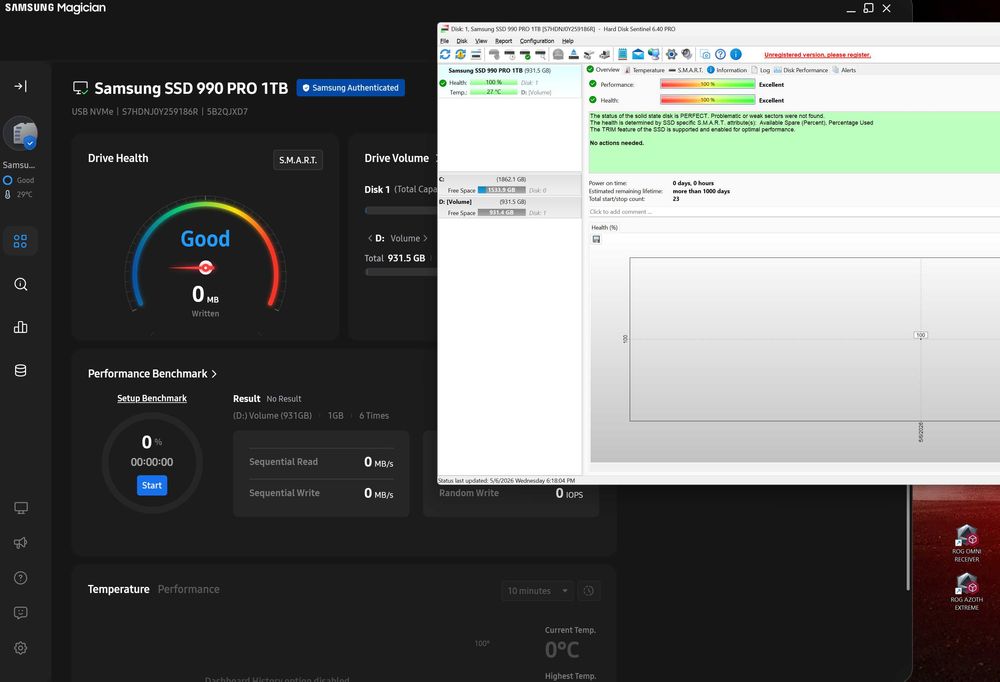Open the megaphone notices icon in sidebar
This screenshot has width=1000, height=682.
click(x=20, y=543)
